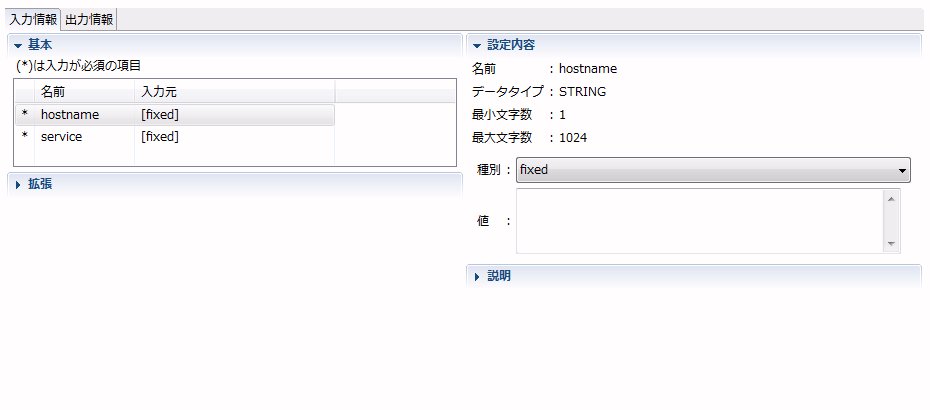Click the 基本 section title
The height and width of the screenshot is (410, 930).
click(x=40, y=45)
